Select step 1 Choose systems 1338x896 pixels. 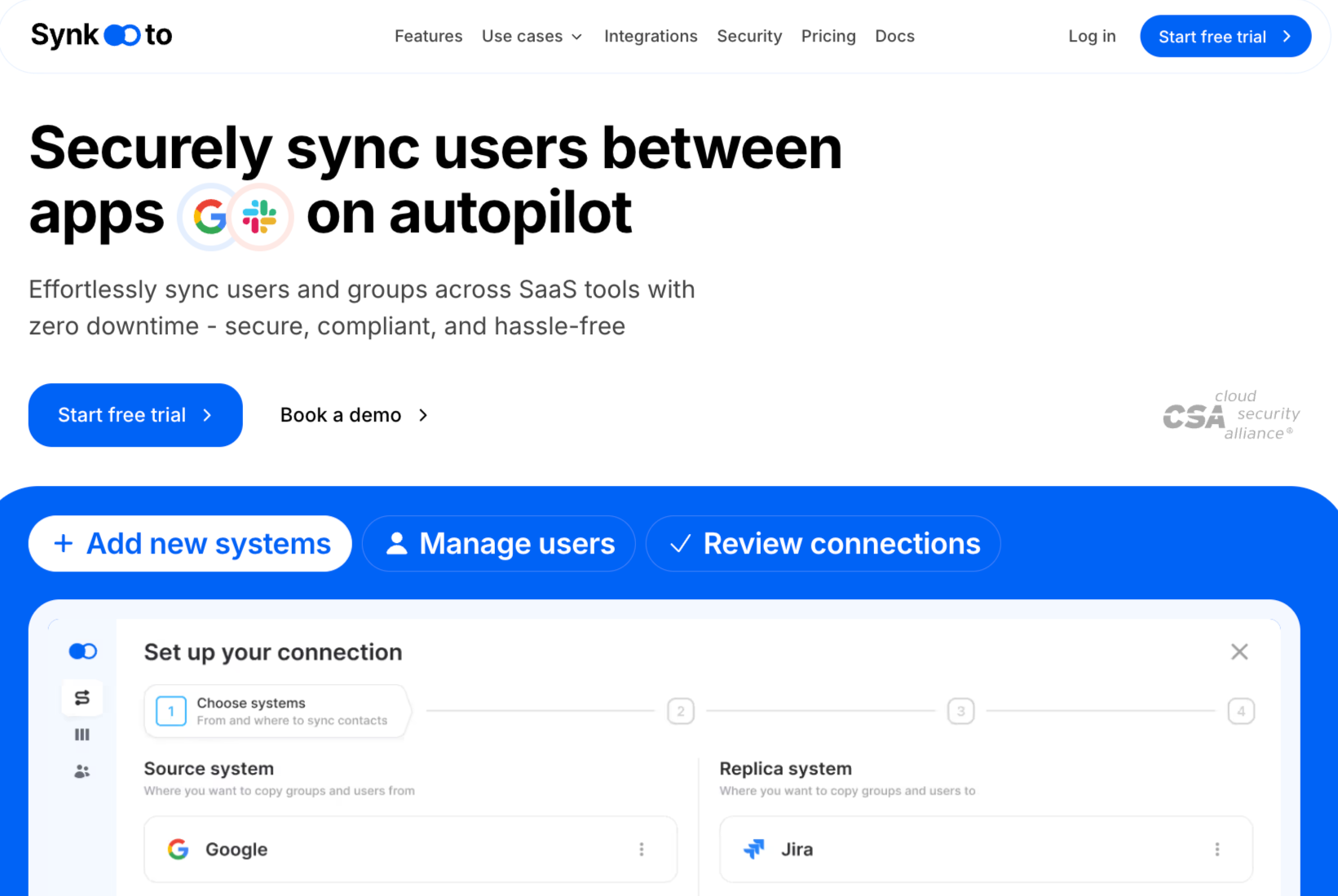(276, 711)
